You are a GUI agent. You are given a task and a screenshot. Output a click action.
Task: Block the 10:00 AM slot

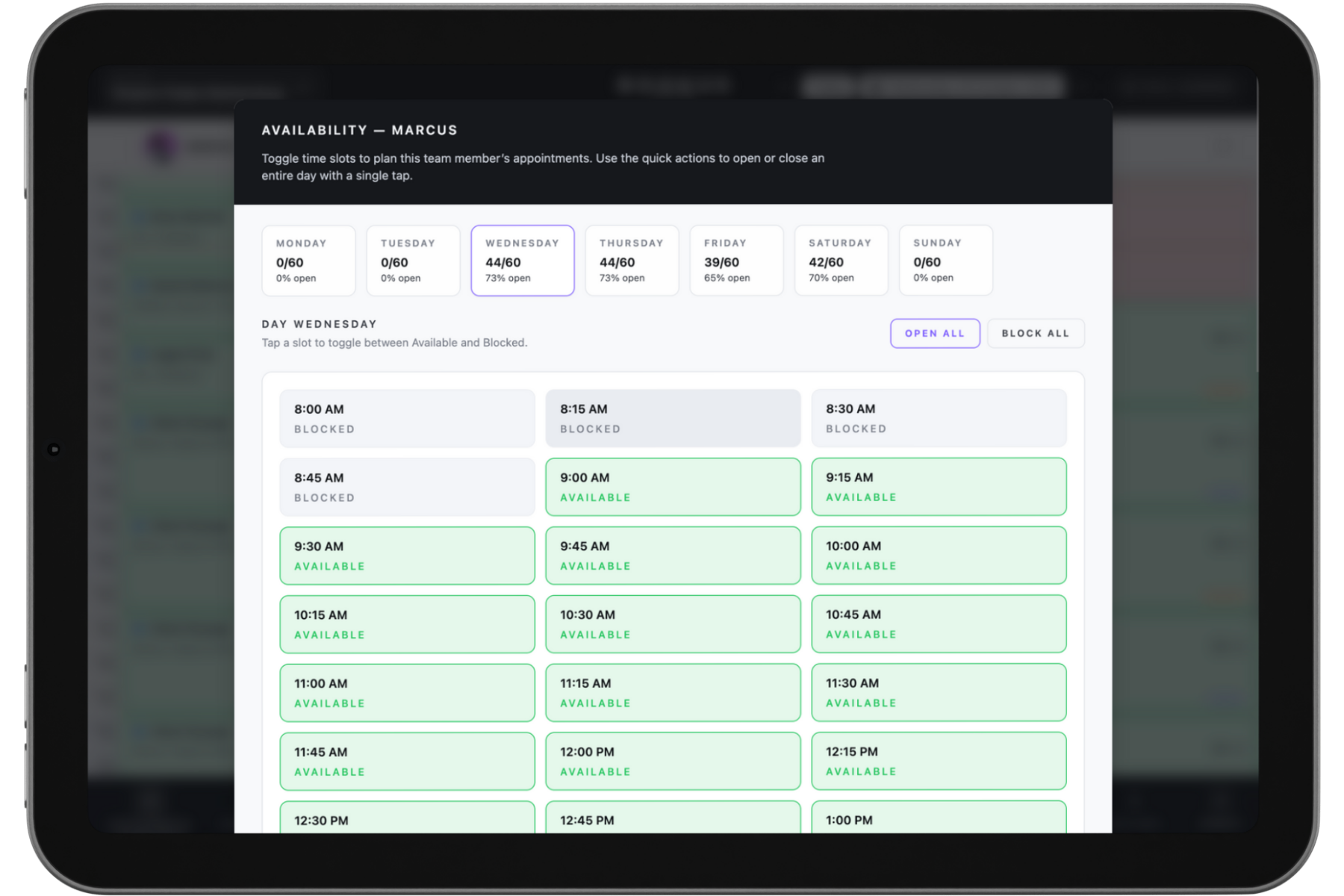click(x=939, y=556)
